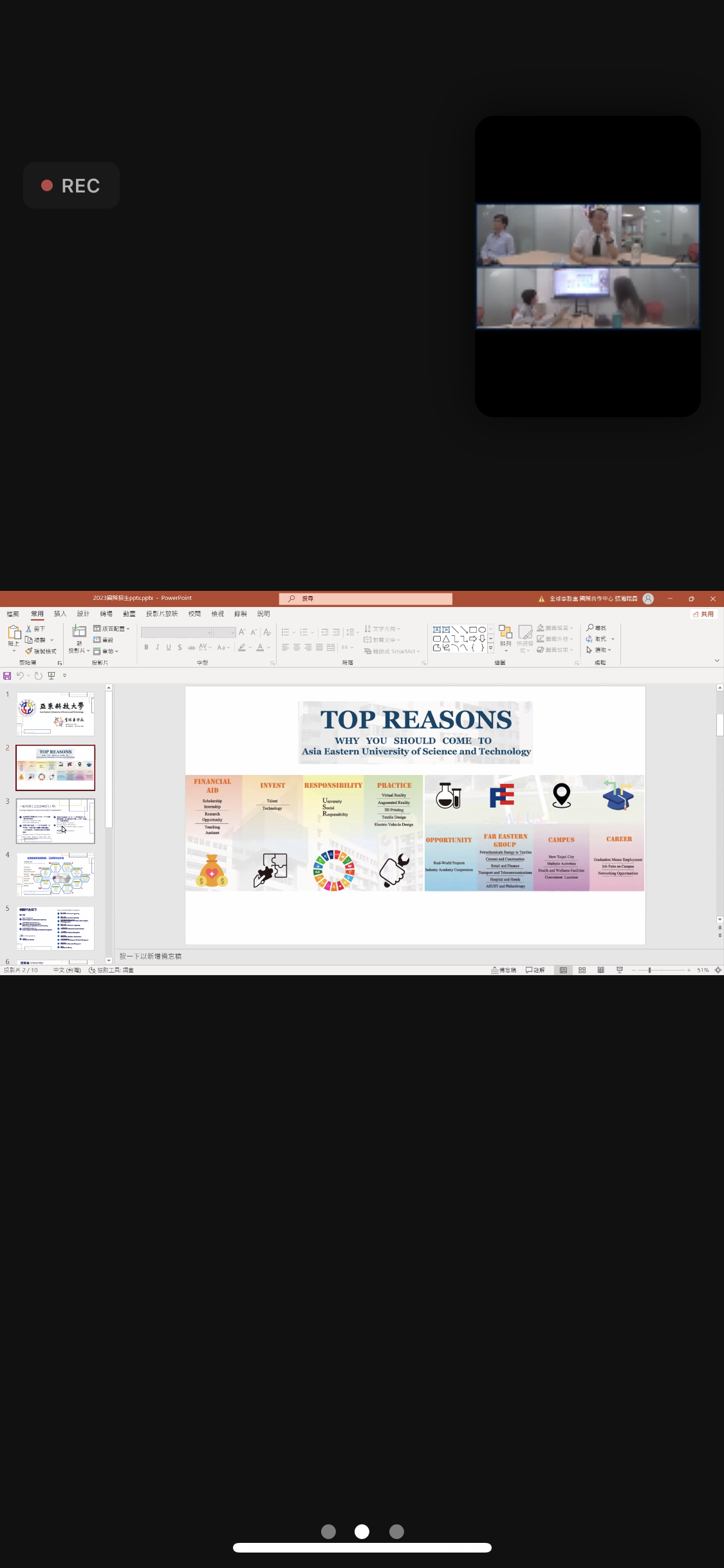The height and width of the screenshot is (1568, 724).
Task: Open the font name dropdown
Action: [x=209, y=633]
